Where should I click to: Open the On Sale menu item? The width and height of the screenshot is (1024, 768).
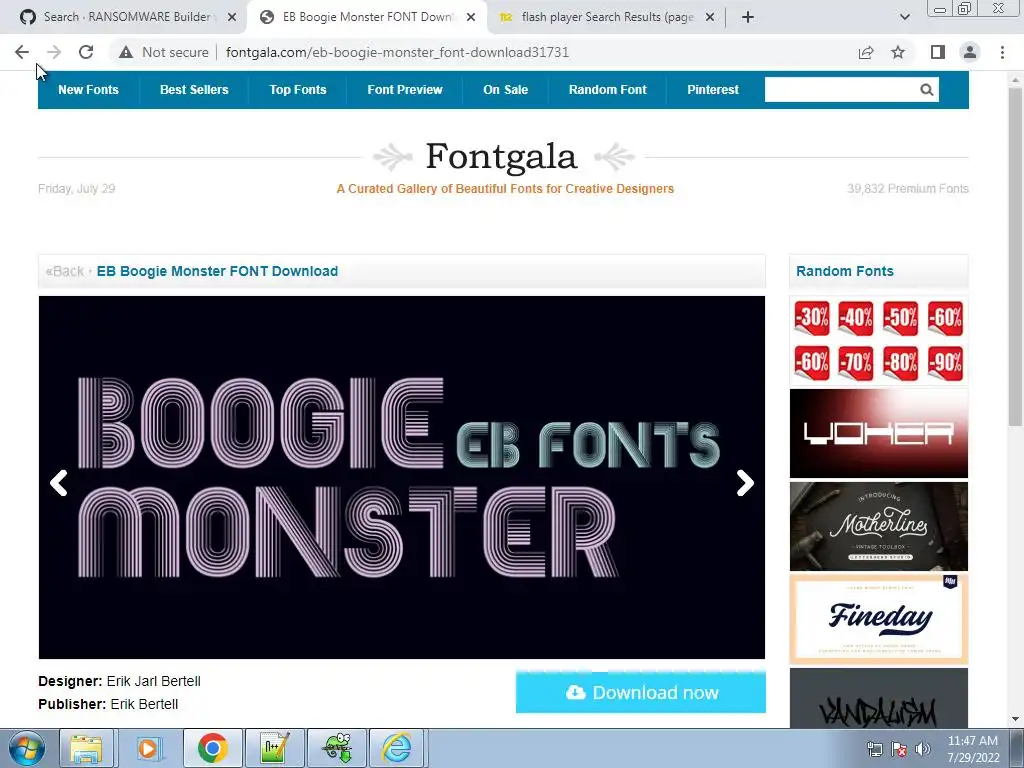pos(505,89)
